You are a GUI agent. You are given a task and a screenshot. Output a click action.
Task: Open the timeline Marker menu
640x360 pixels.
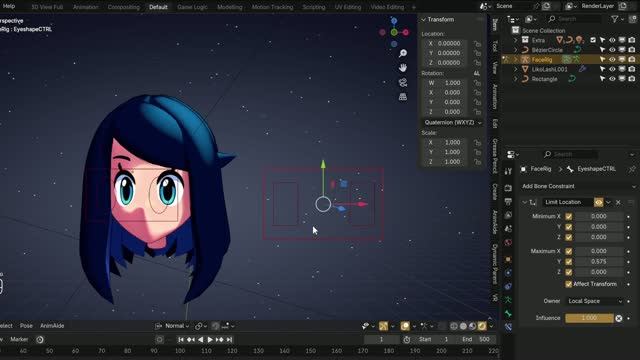click(19, 340)
